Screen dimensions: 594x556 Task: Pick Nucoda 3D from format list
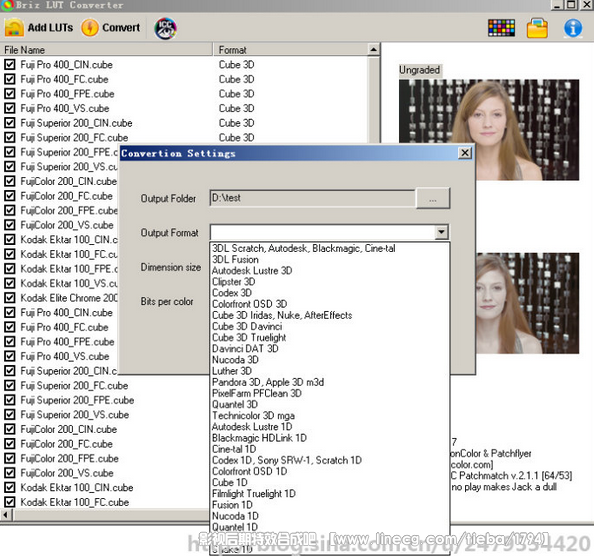tap(235, 360)
